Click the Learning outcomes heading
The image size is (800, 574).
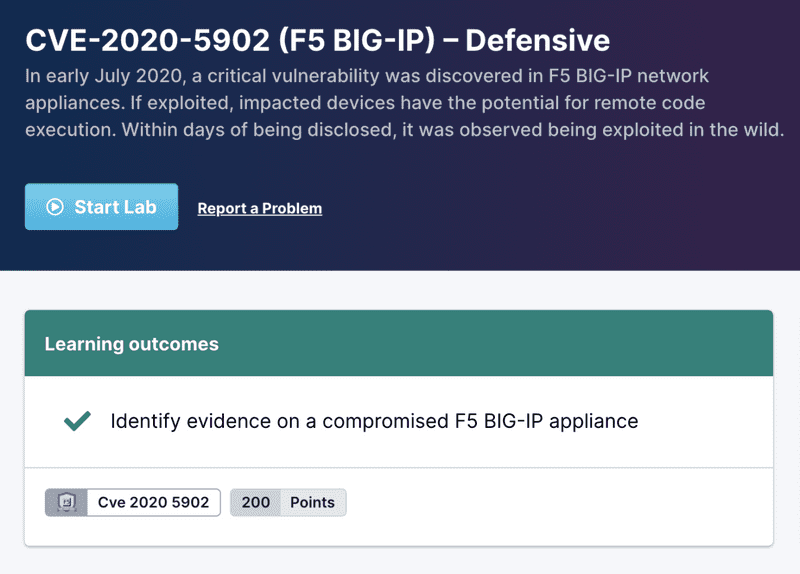[131, 344]
